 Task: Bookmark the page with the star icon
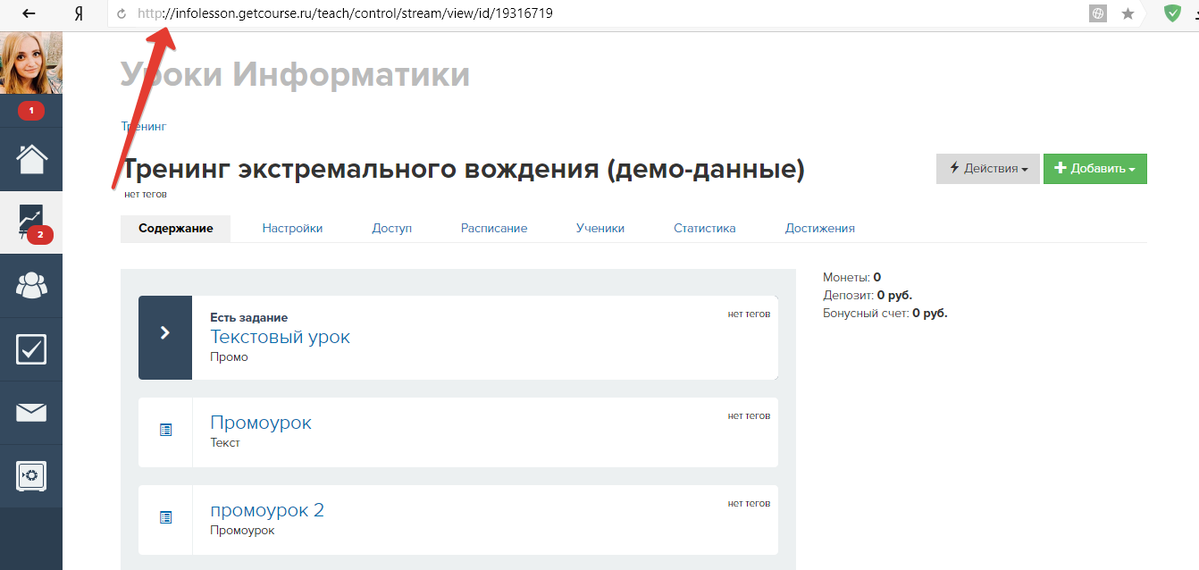(x=1128, y=14)
